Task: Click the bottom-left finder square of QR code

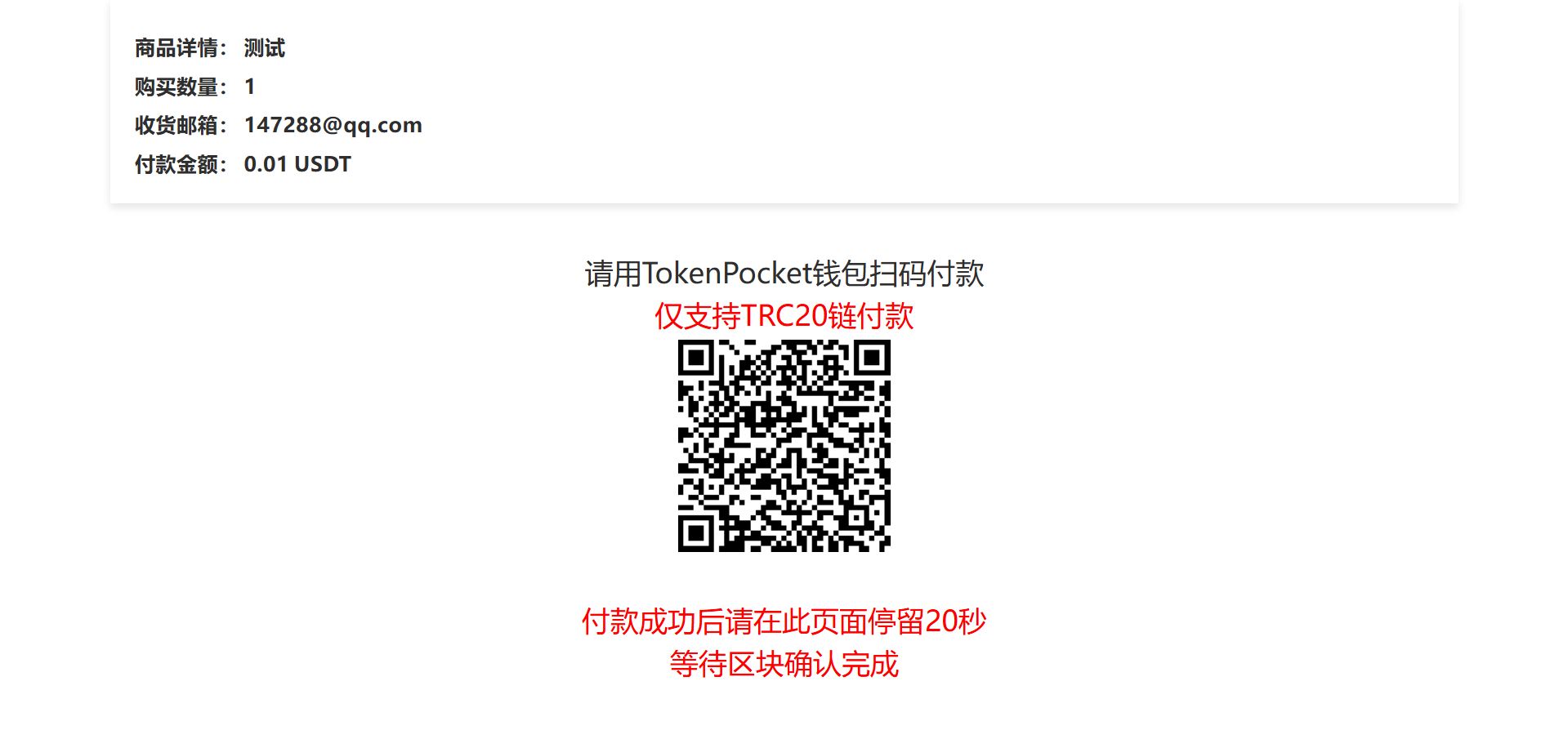Action: click(x=696, y=534)
